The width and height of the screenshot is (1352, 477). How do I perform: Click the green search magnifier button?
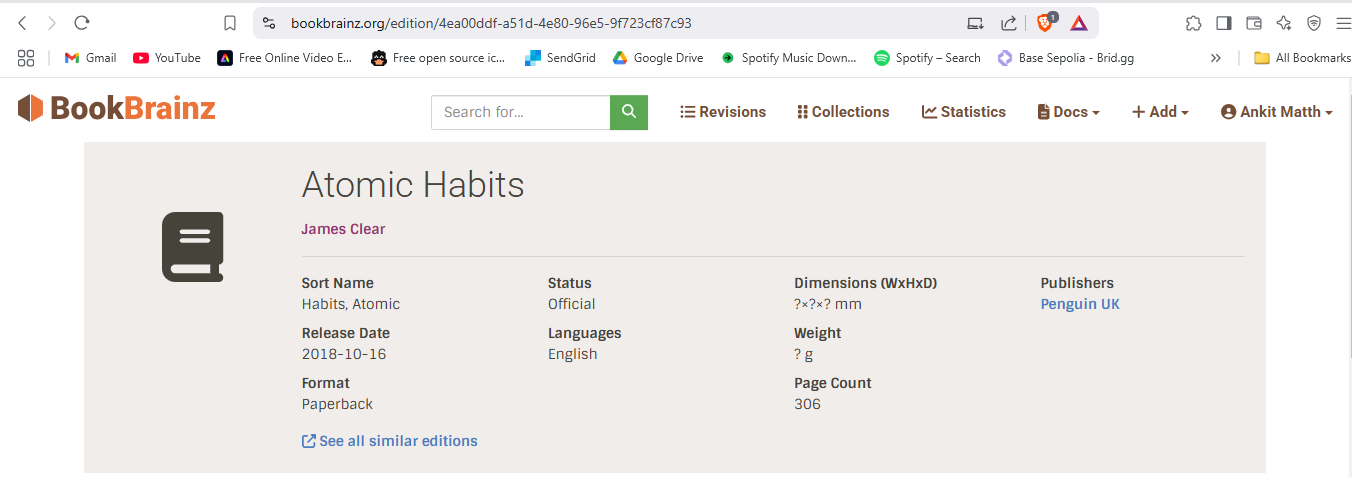click(629, 112)
